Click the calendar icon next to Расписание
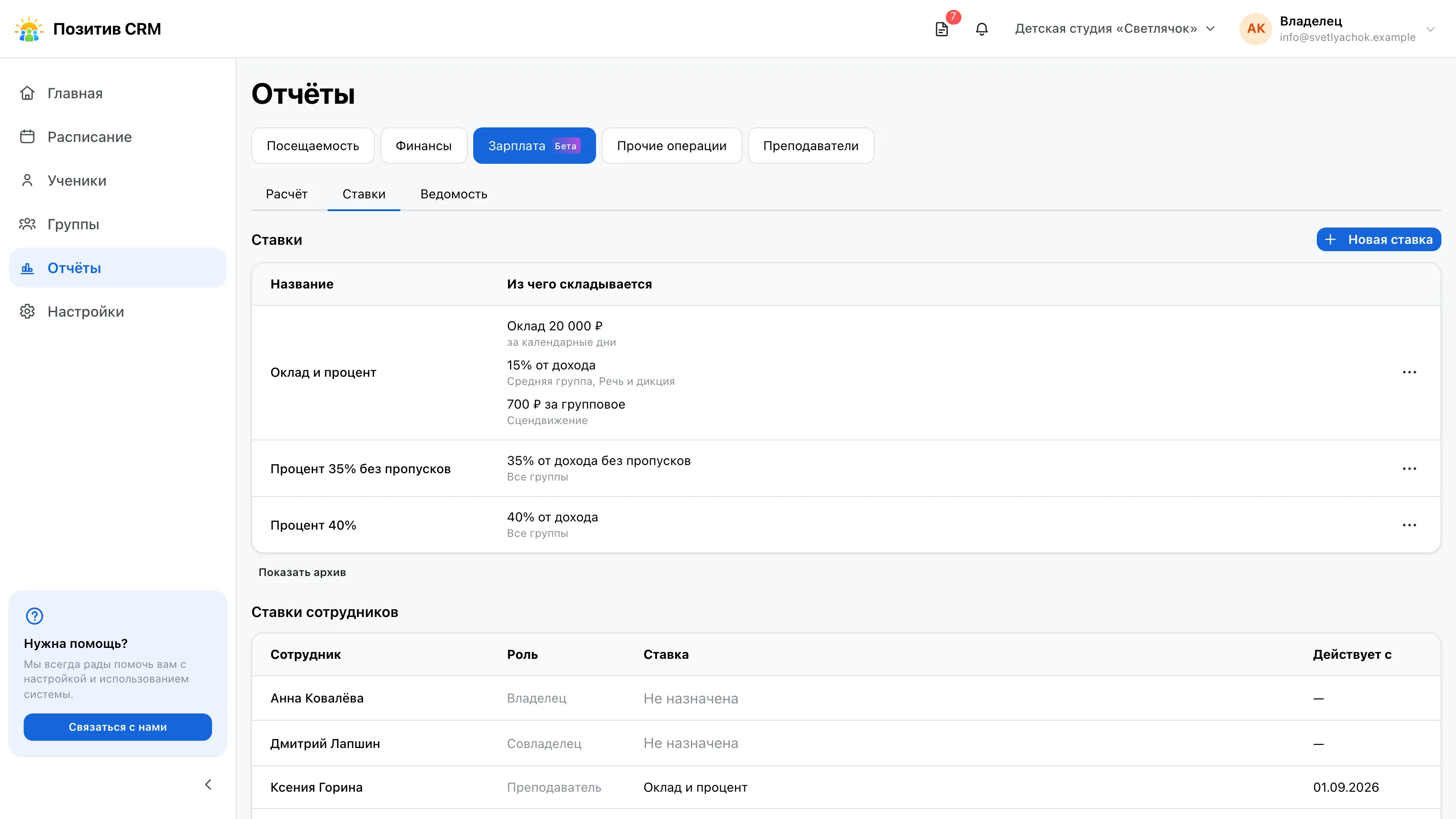 point(27,137)
